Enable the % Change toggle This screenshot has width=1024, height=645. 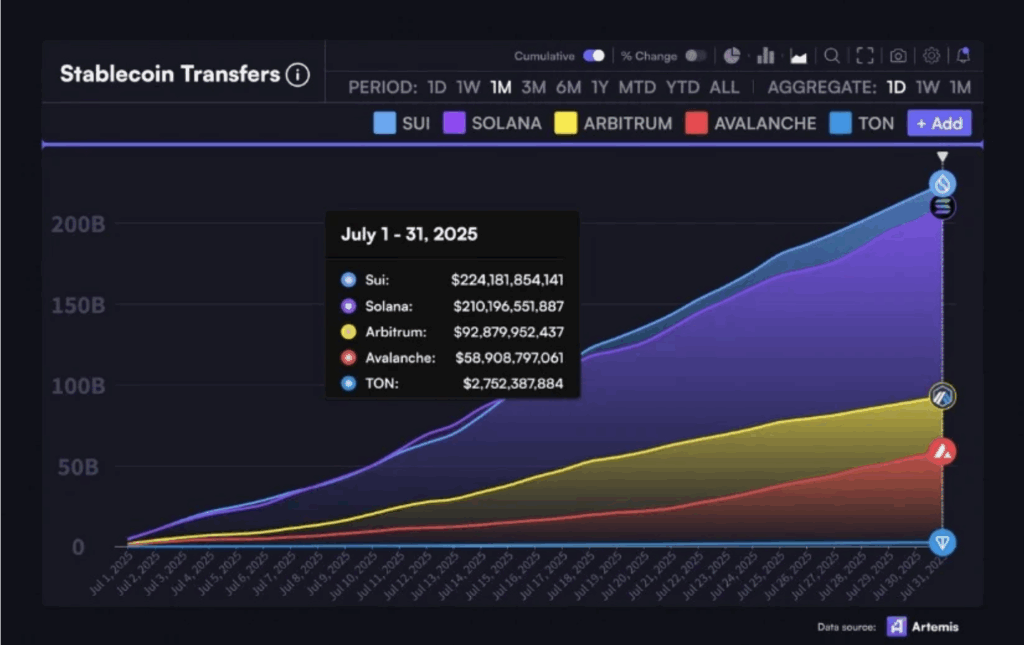pyautogui.click(x=696, y=55)
